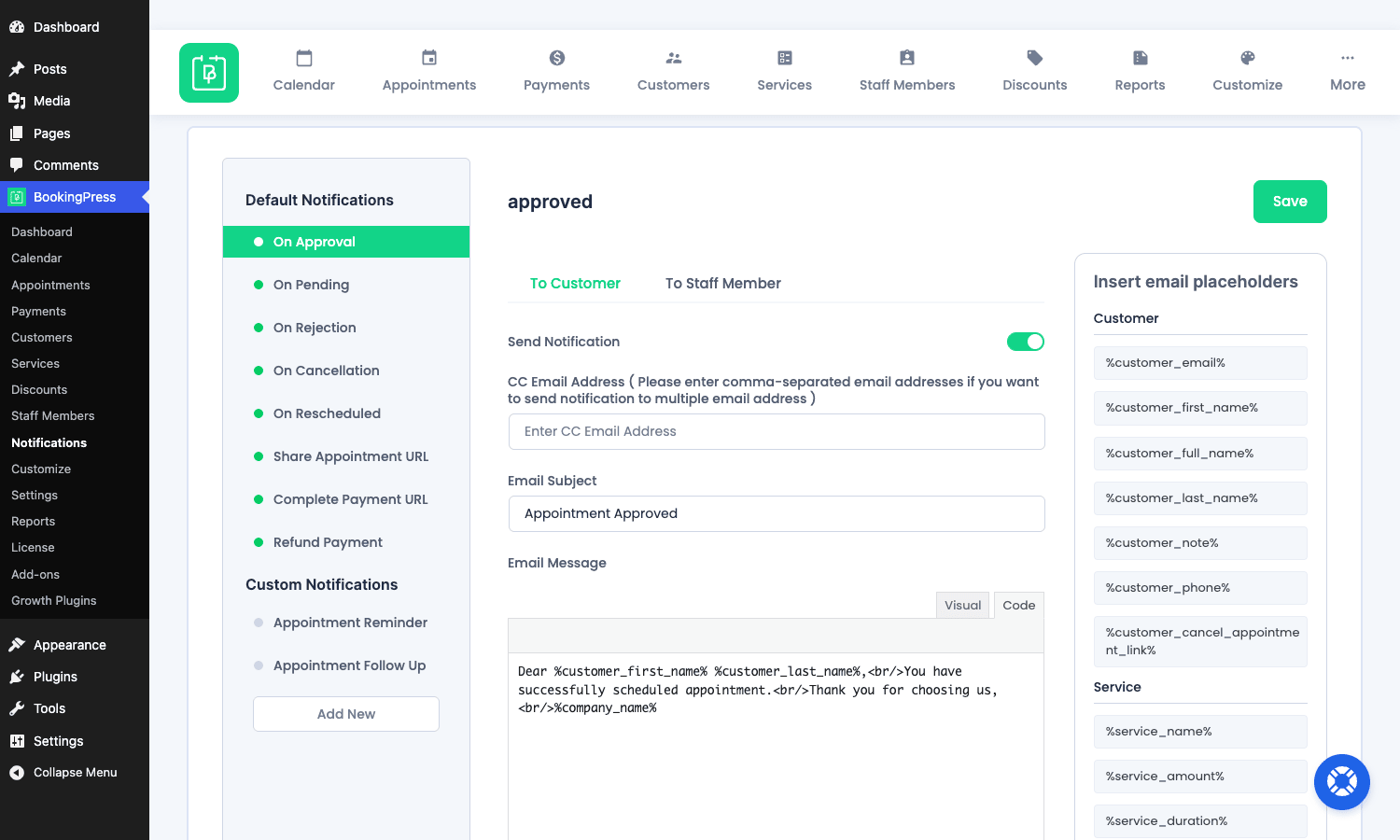The width and height of the screenshot is (1400, 840).
Task: Expand the More navigation menu
Action: [1348, 72]
